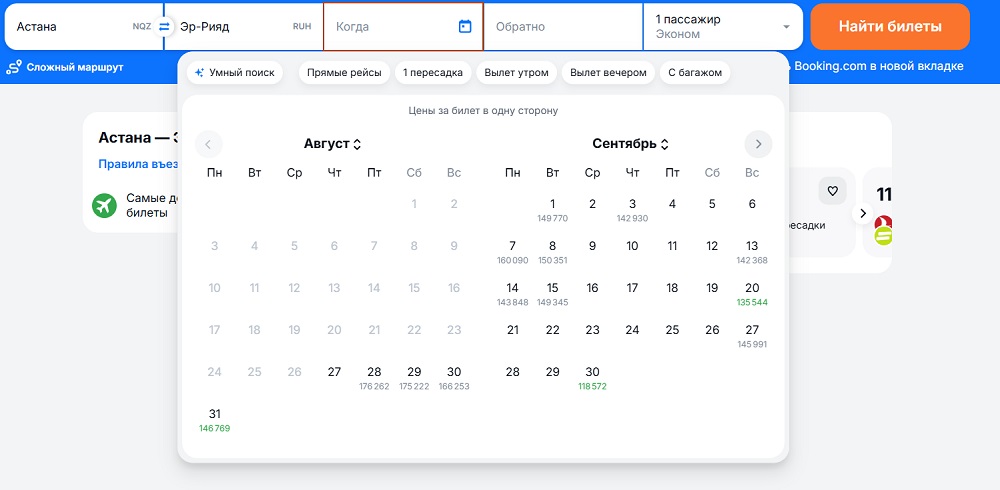Toggle Вылет вечером filter
This screenshot has width=1000, height=490.
pos(608,73)
